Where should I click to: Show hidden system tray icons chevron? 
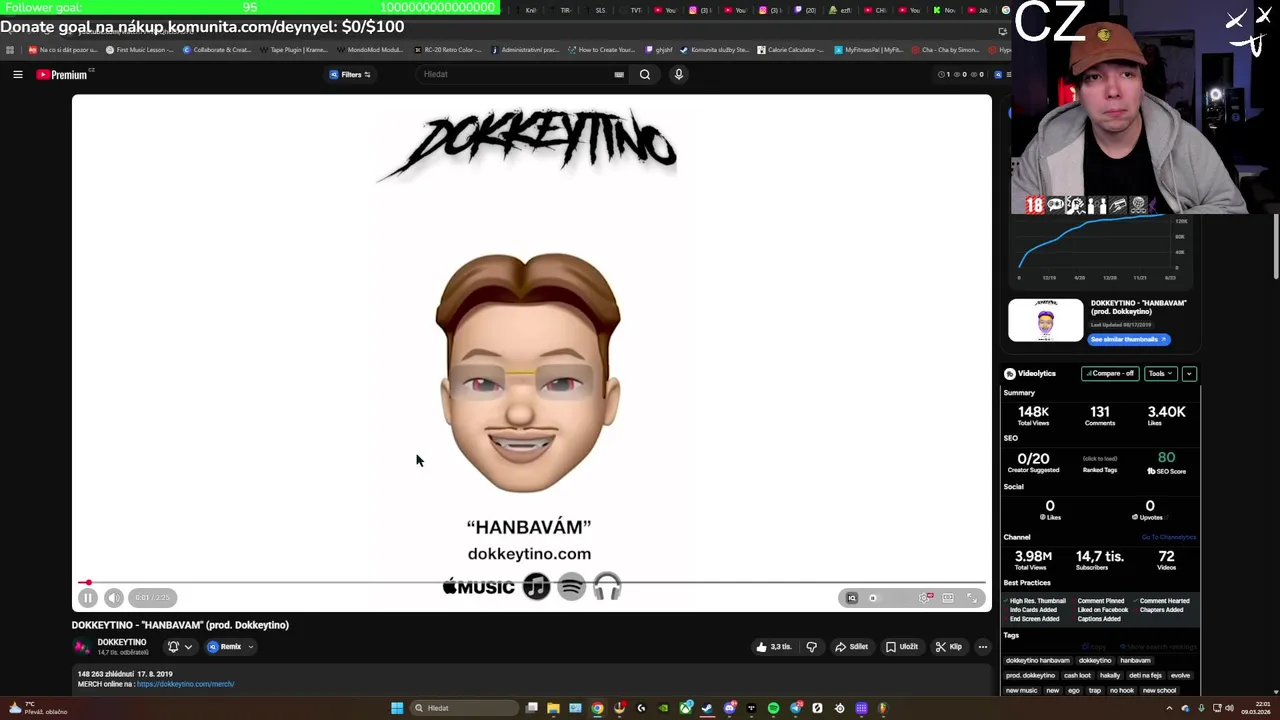(x=1169, y=708)
